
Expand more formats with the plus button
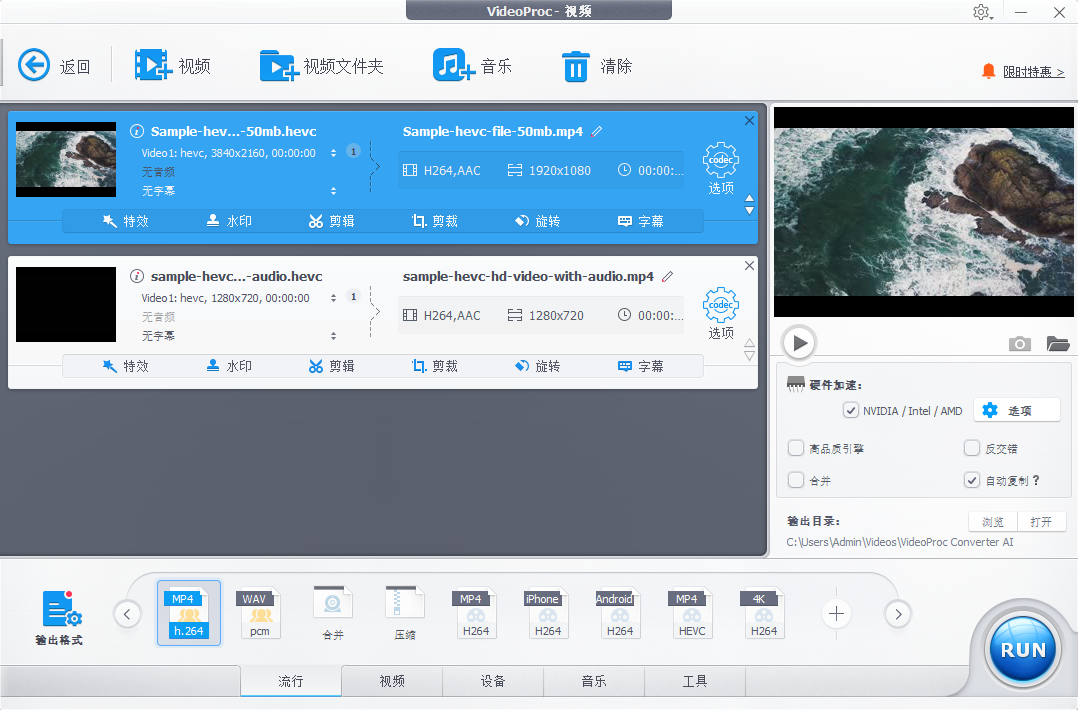click(836, 613)
